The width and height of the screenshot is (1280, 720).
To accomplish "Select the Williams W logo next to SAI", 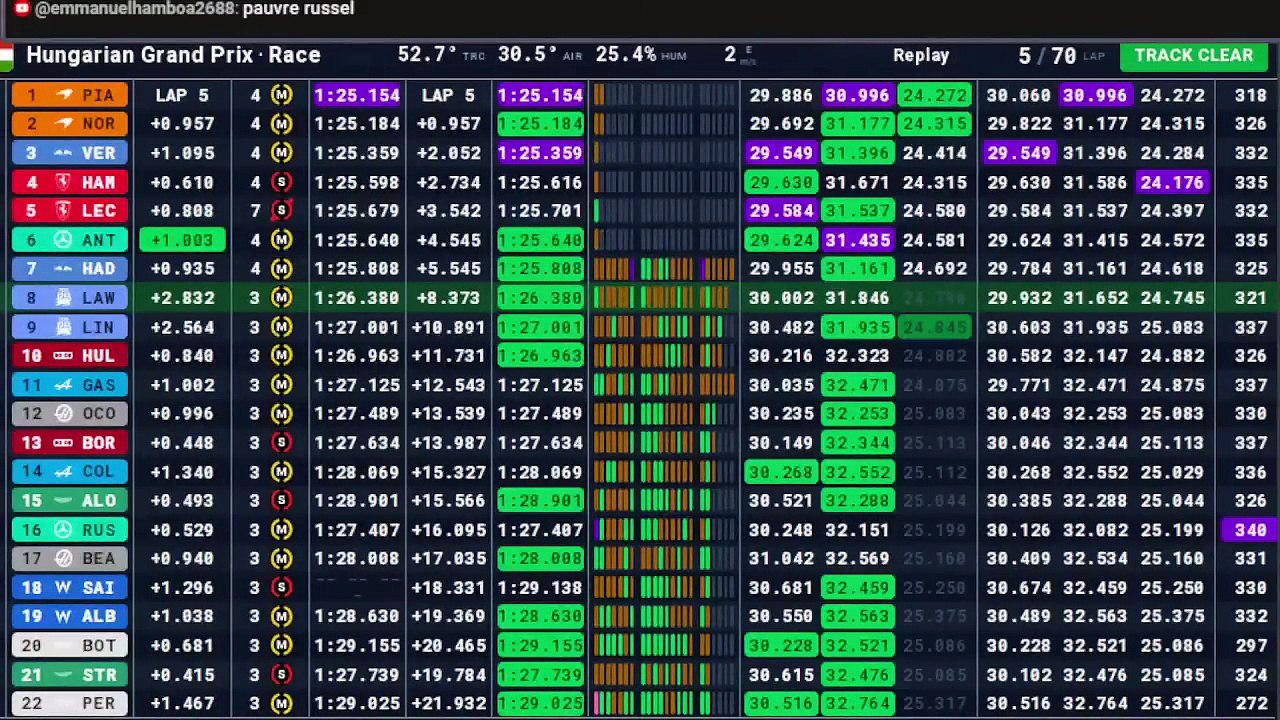I will [64, 588].
